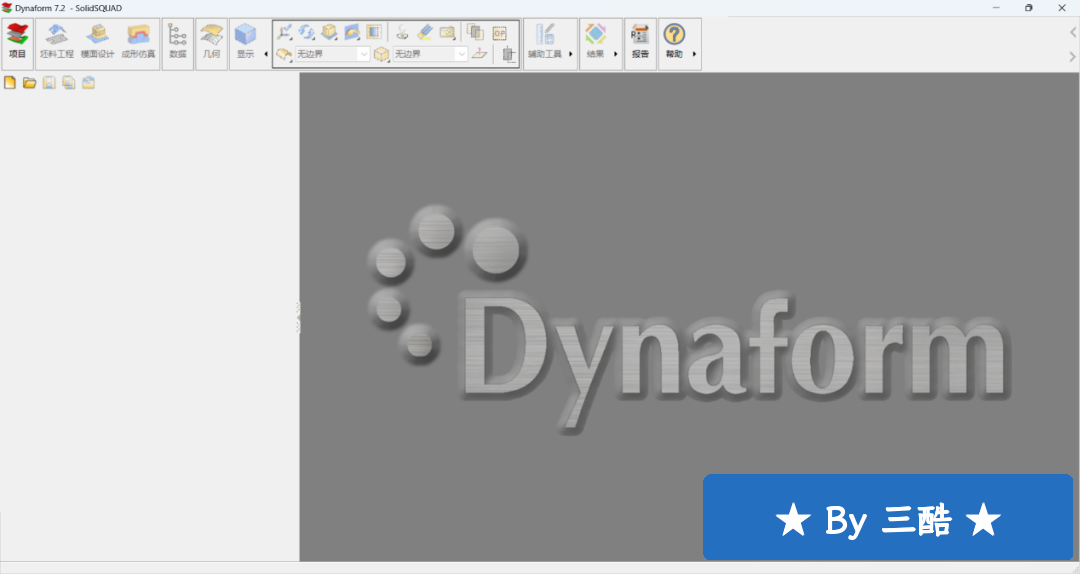Click the project package icon
The width and height of the screenshot is (1080, 574).
(x=88, y=83)
